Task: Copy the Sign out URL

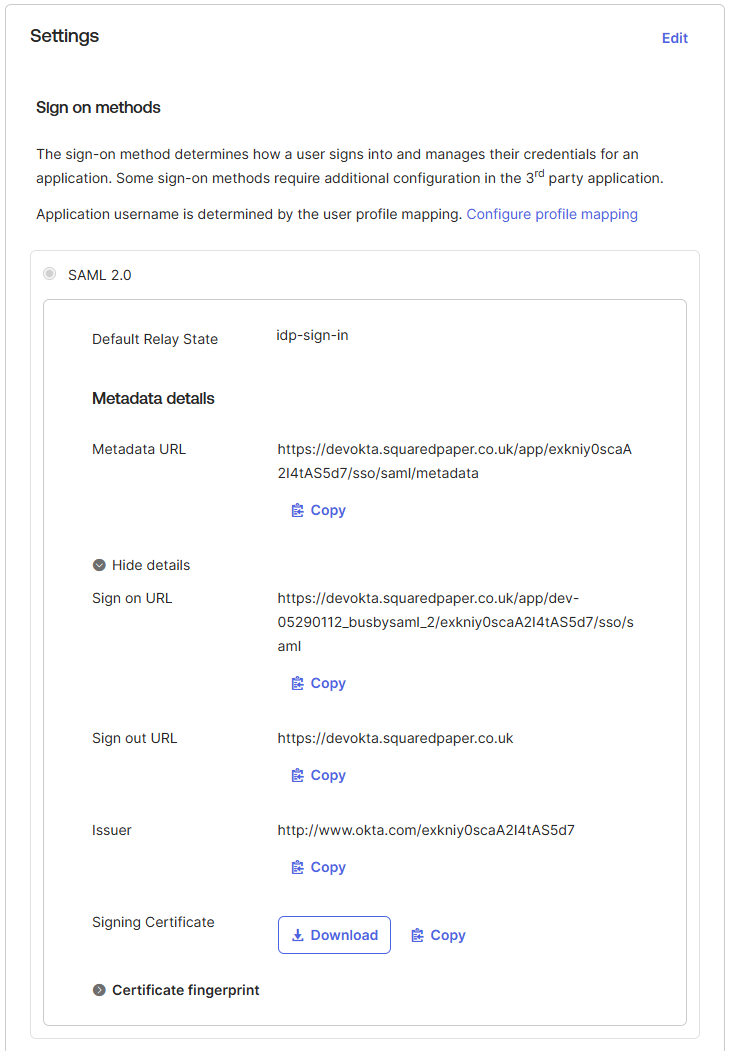Action: pos(318,775)
